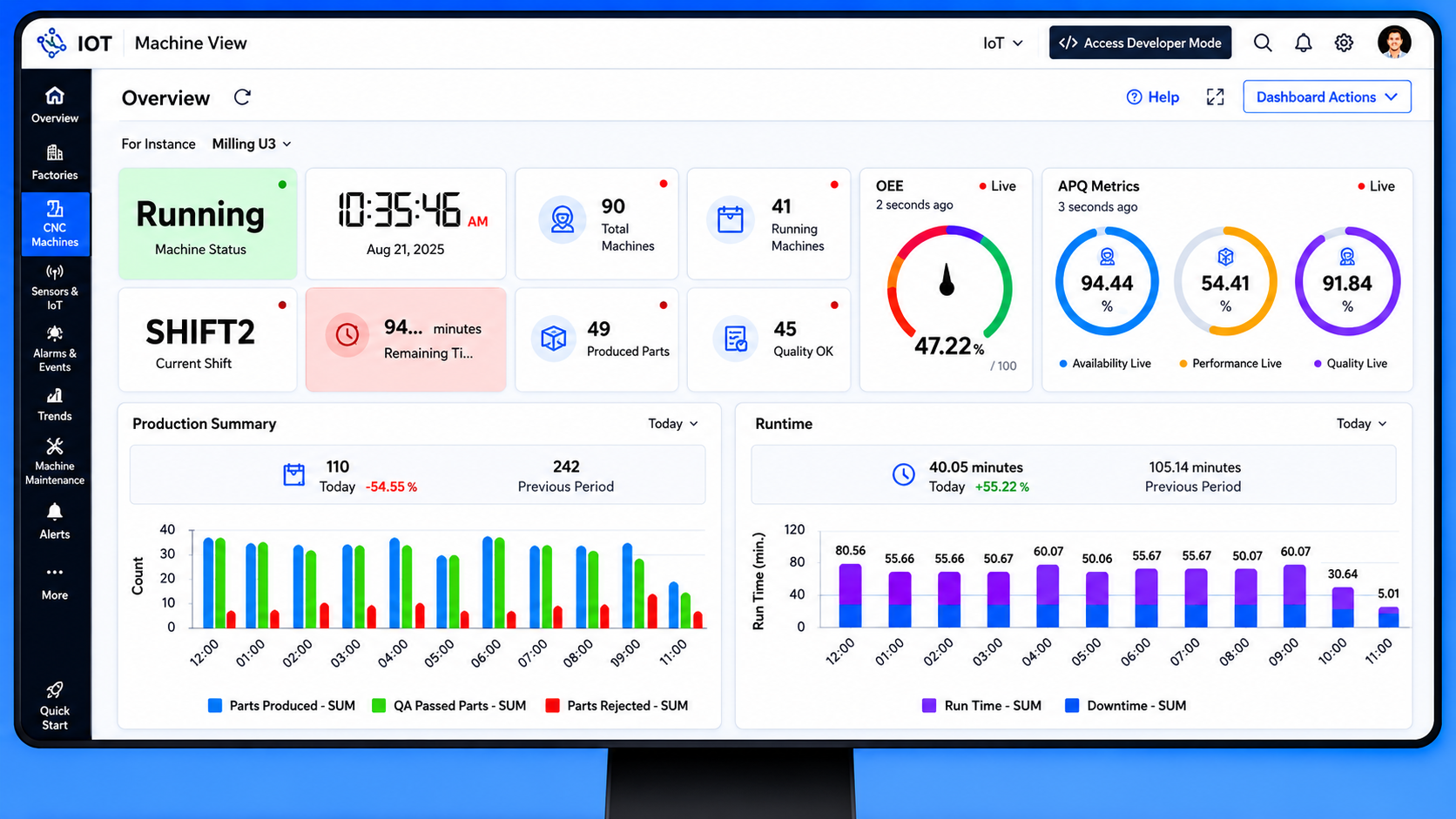This screenshot has width=1456, height=819.
Task: Open Alerts in sidebar
Action: tap(55, 522)
